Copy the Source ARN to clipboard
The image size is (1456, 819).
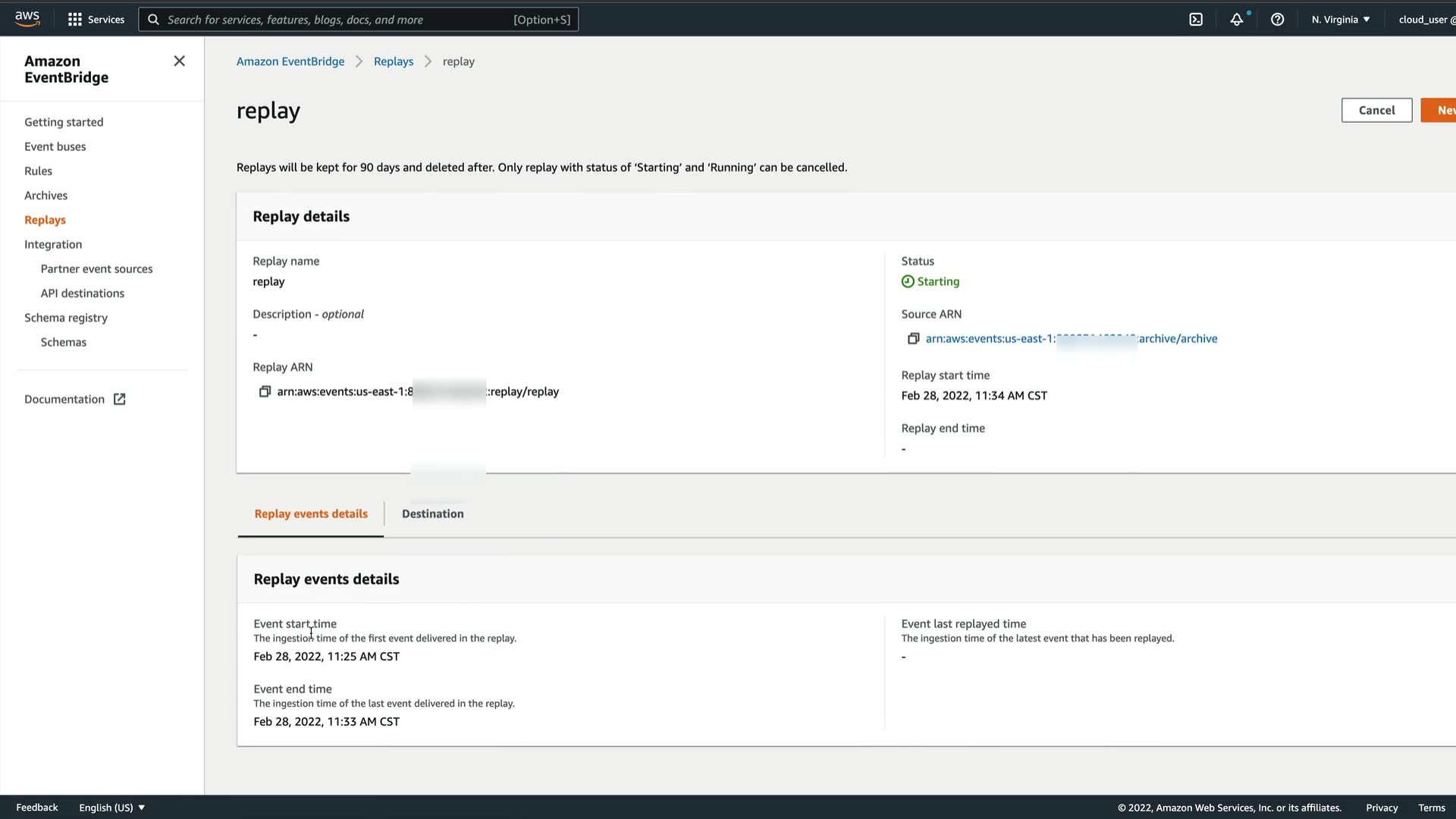[913, 339]
